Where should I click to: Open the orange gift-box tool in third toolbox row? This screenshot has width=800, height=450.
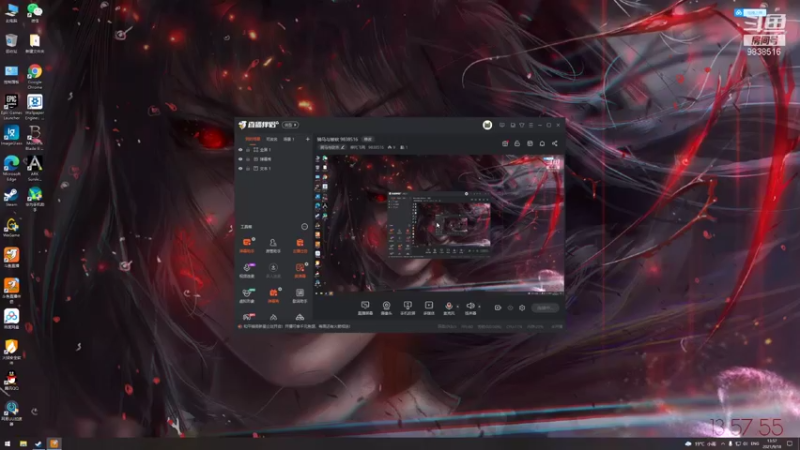coord(273,294)
